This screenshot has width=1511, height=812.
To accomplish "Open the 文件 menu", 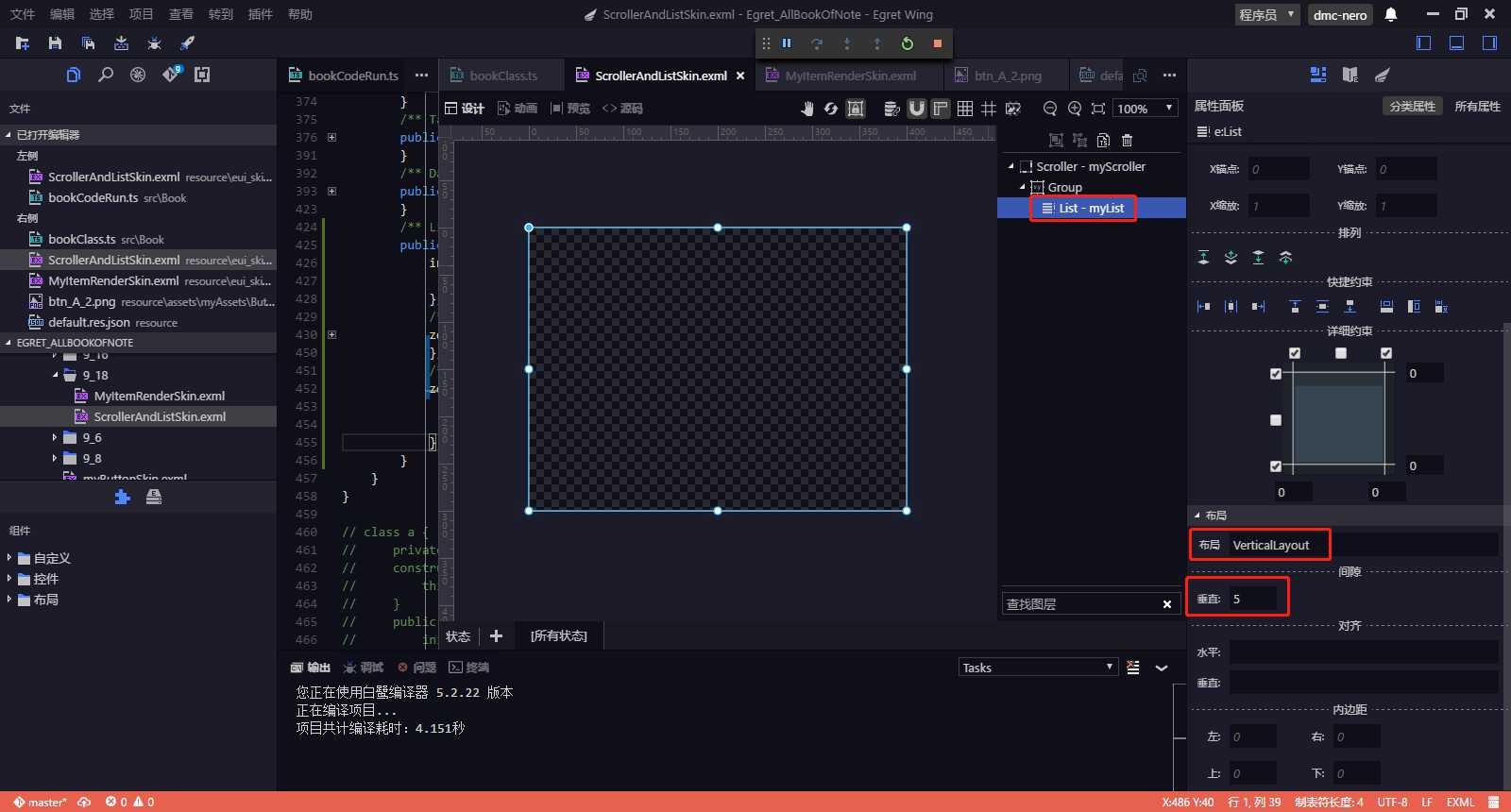I will point(23,14).
